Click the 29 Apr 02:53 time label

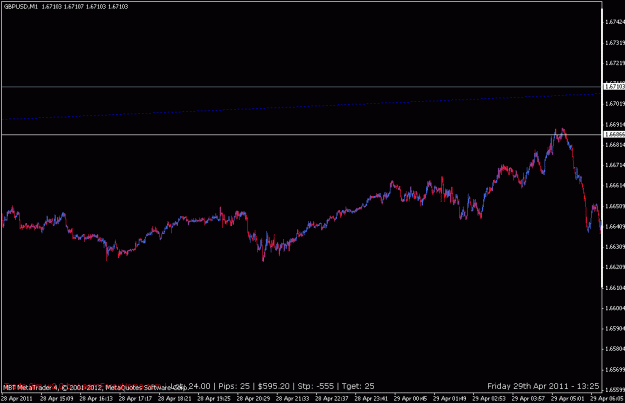[x=489, y=398]
